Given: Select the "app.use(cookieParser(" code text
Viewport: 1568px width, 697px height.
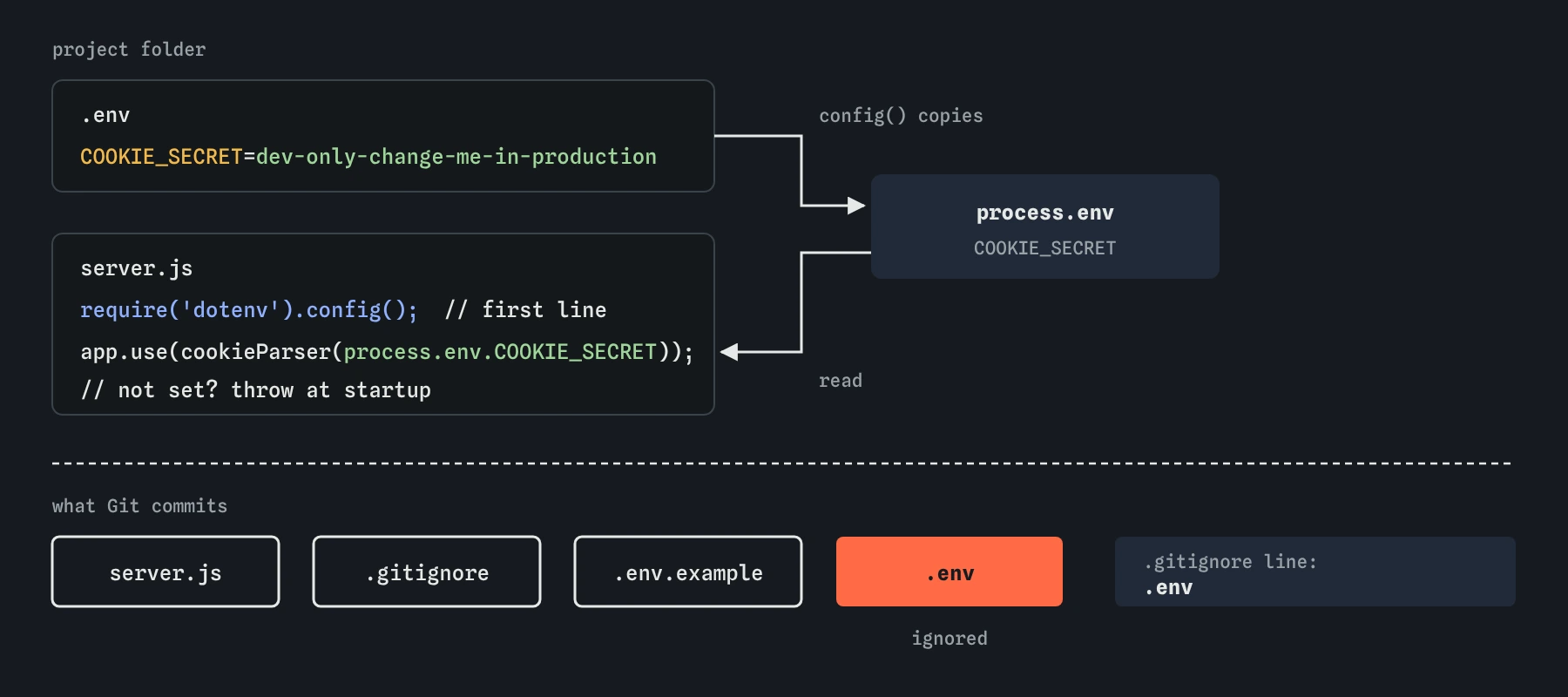Looking at the screenshot, I should click(212, 352).
